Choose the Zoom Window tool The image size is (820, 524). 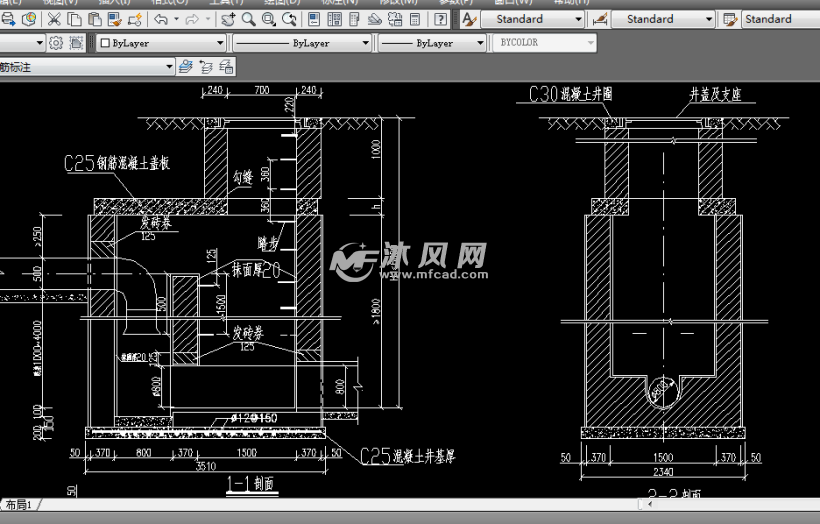point(270,19)
